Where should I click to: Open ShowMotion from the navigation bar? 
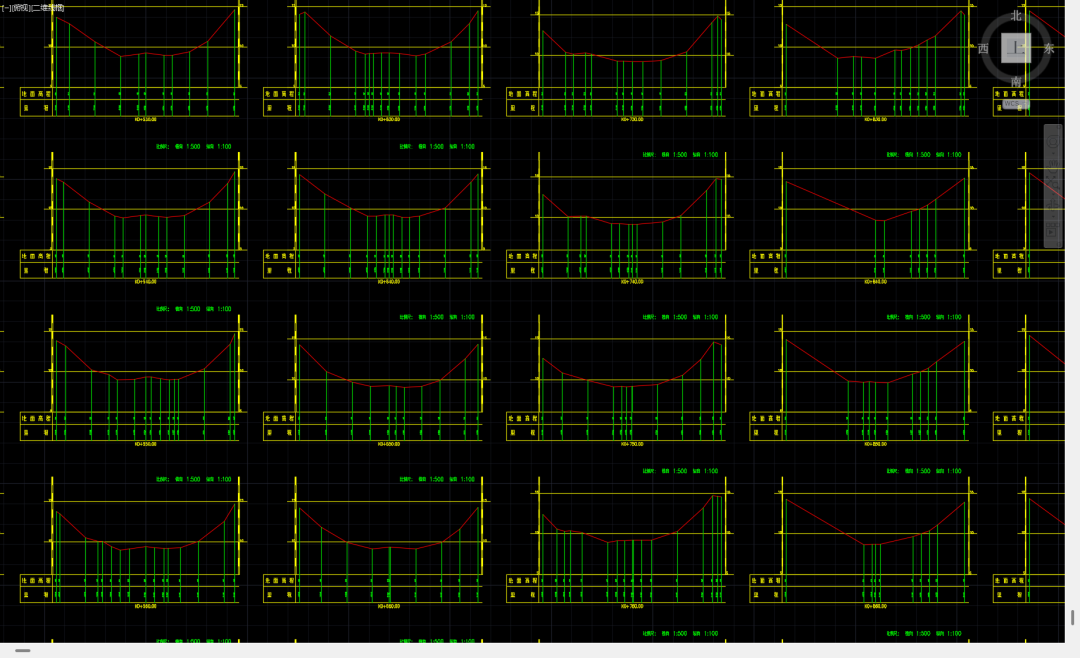point(1052,232)
